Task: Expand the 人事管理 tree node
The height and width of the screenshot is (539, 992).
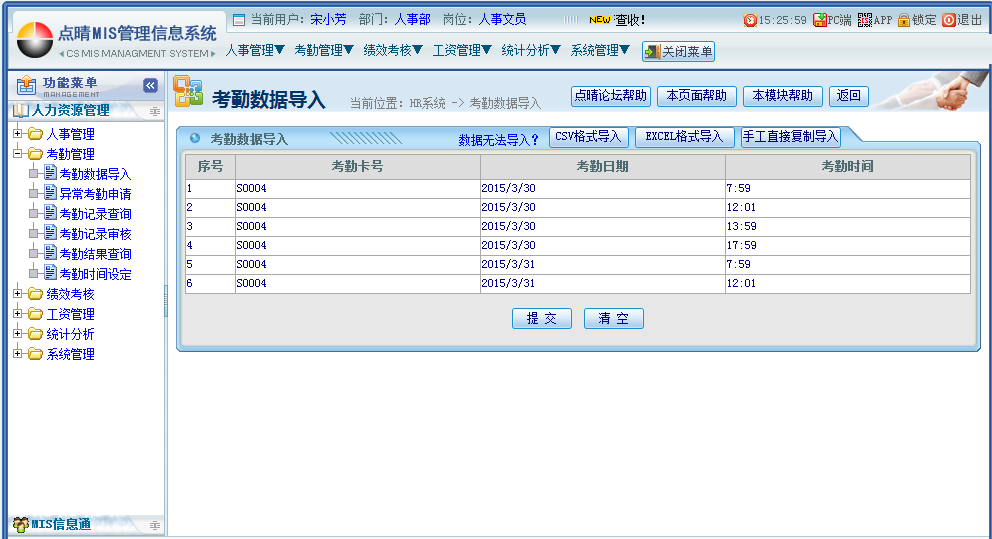Action: pyautogui.click(x=17, y=134)
